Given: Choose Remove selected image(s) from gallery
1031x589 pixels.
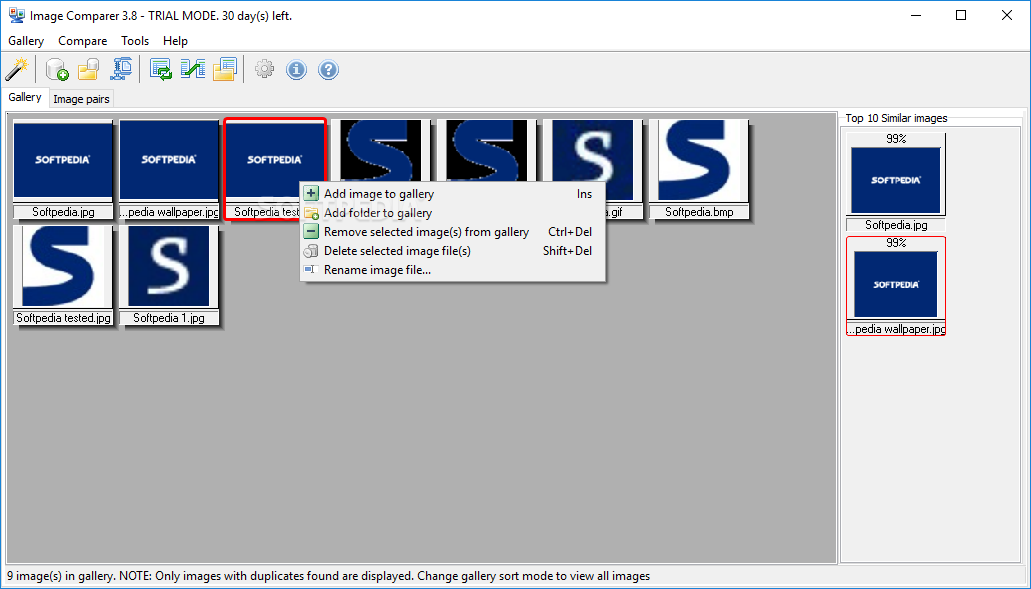Looking at the screenshot, I should click(x=452, y=232).
